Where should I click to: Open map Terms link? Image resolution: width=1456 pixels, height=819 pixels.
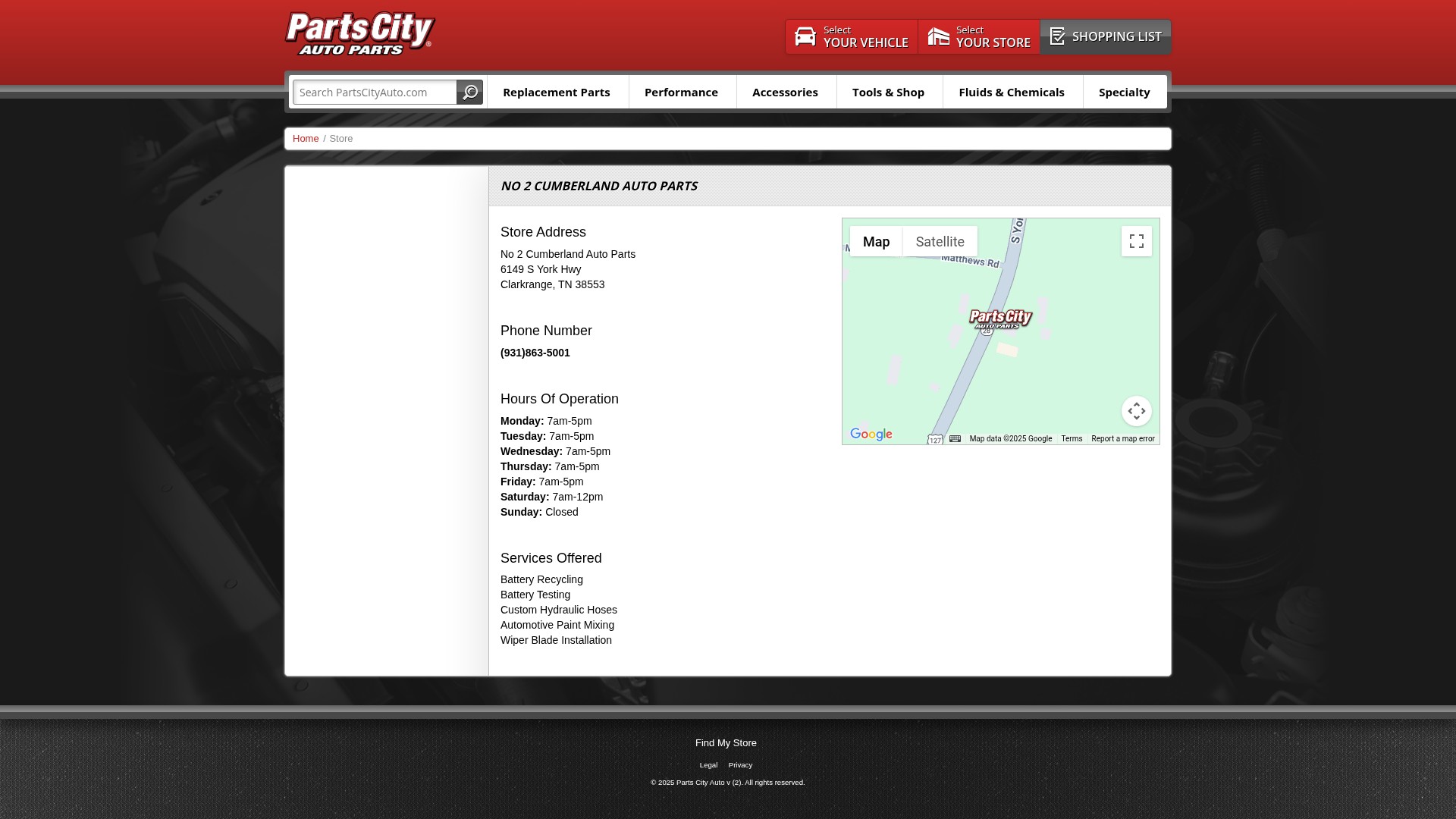coord(1072,439)
